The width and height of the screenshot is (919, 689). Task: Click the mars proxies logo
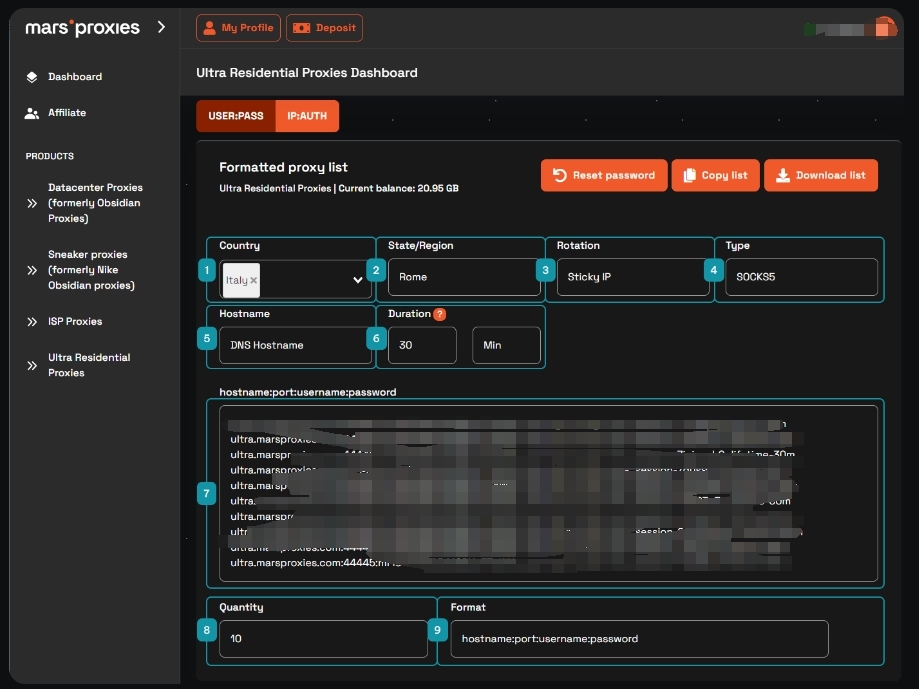[83, 28]
